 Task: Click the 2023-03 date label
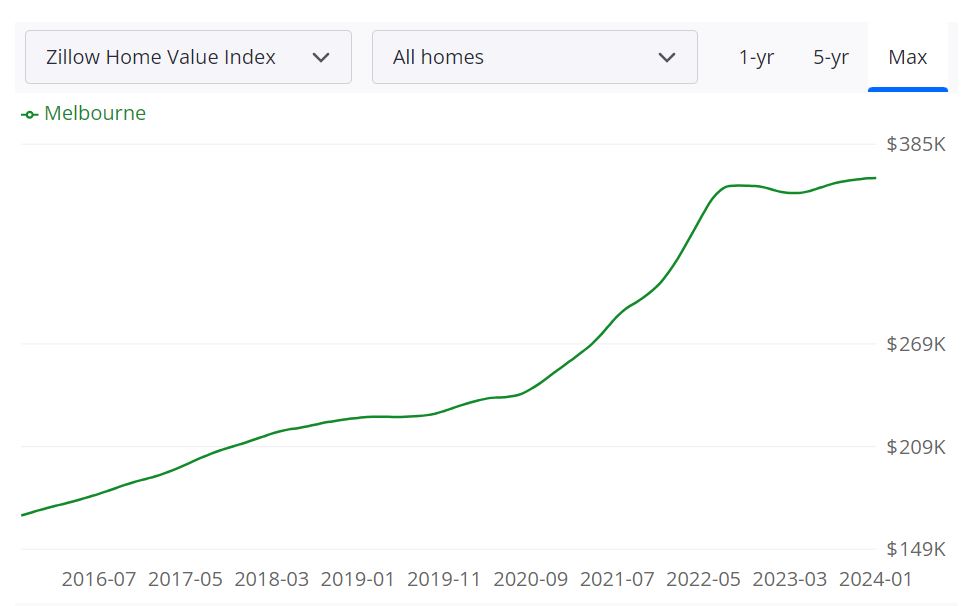pyautogui.click(x=789, y=579)
